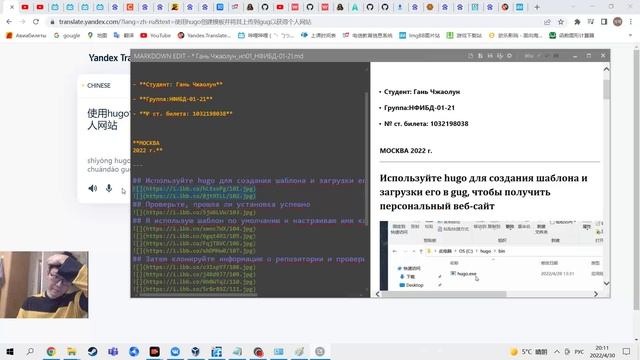Viewport: 640px width, 360px height.
Task: Bookmark this page with the star icon
Action: 561,22
